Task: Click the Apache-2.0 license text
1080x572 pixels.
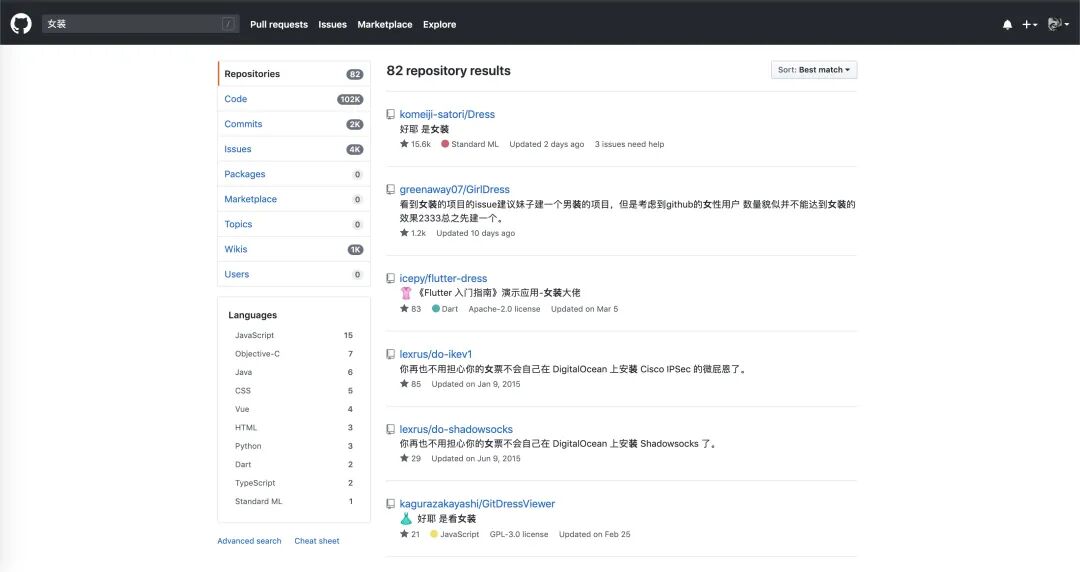Action: pos(504,309)
